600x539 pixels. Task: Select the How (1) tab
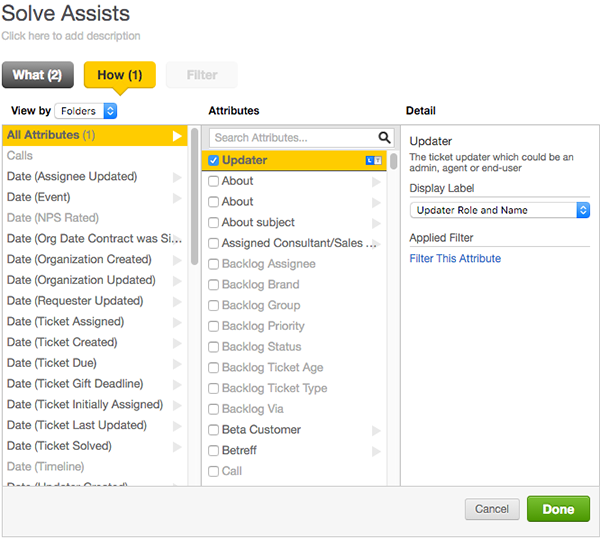[x=119, y=75]
